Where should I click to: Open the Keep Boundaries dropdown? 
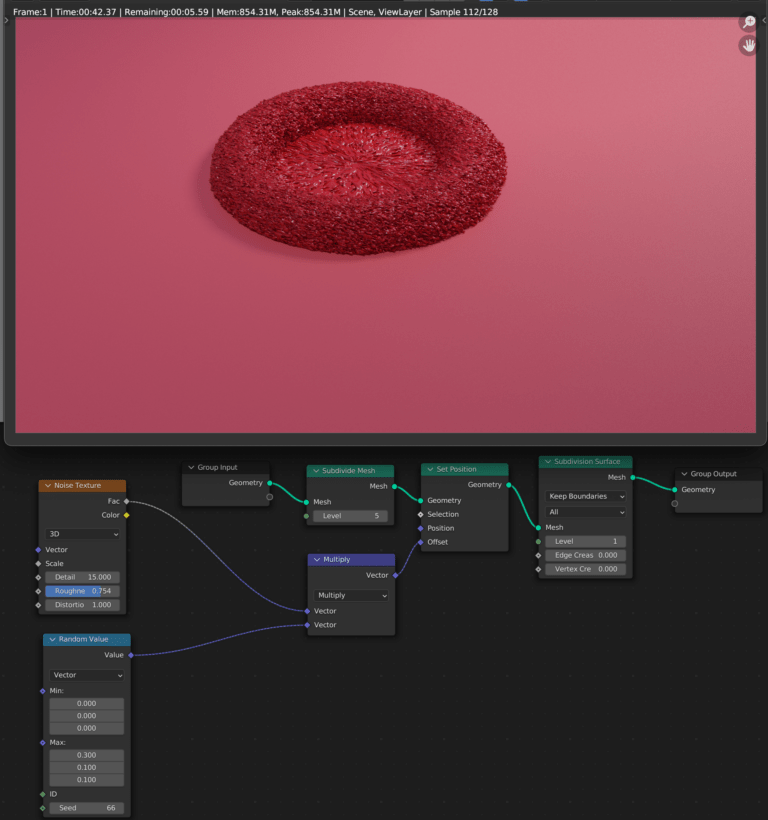tap(585, 496)
